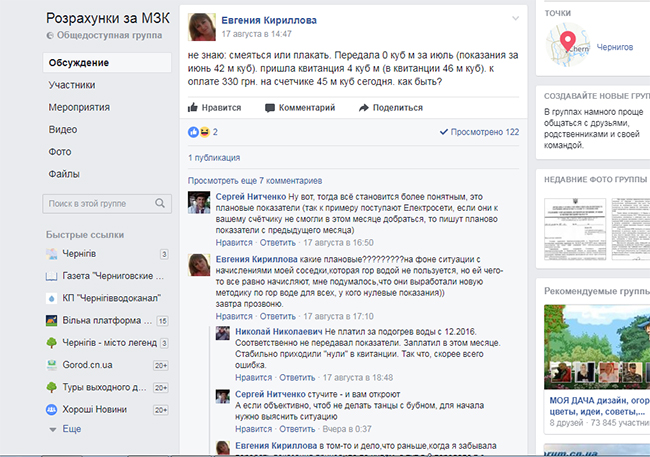Image resolution: width=650 pixels, height=457 pixels.
Task: Click the Чернигов map pin thumbnail
Action: point(568,45)
